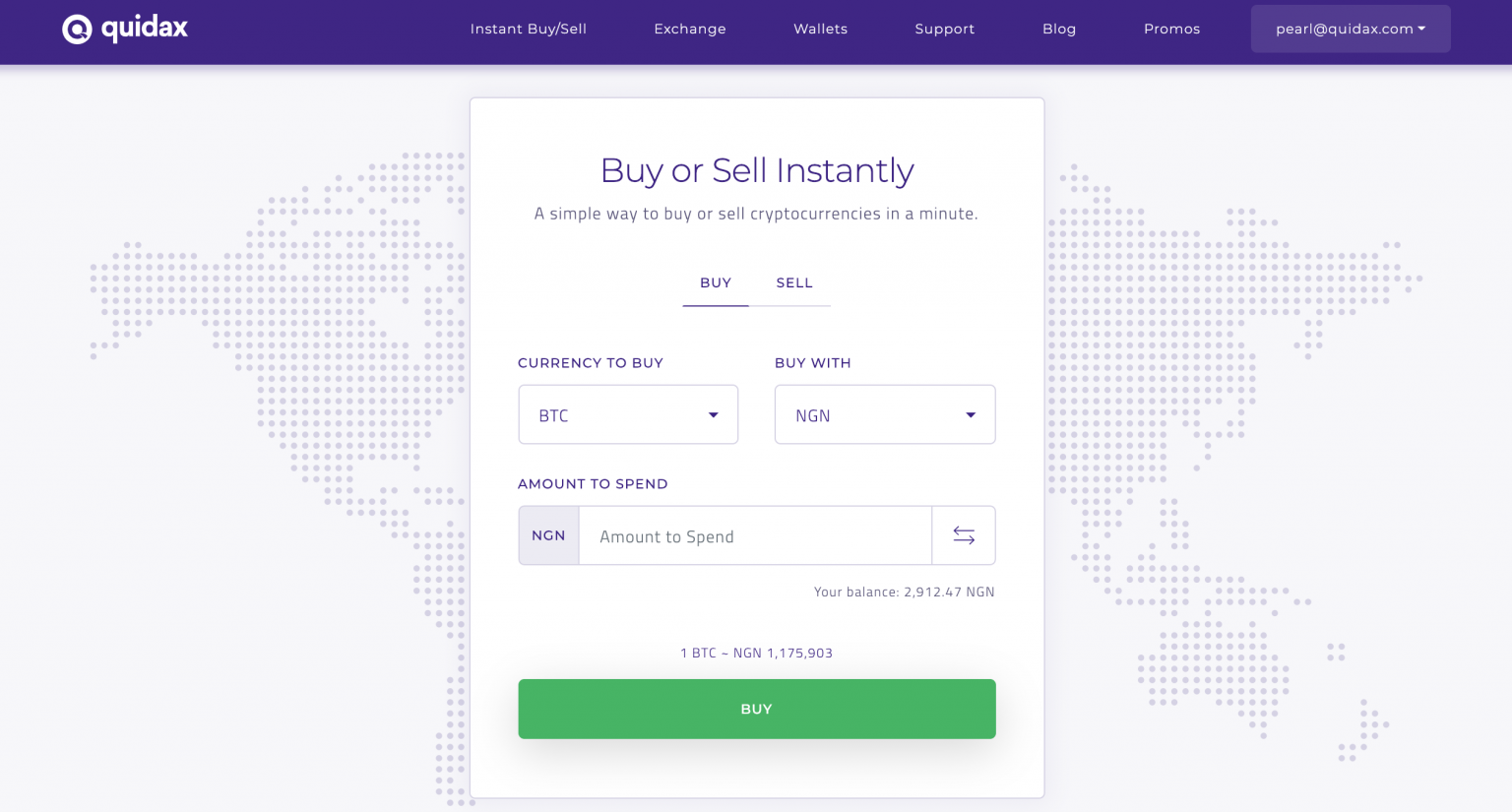Open the Wallets menu item

click(x=821, y=29)
